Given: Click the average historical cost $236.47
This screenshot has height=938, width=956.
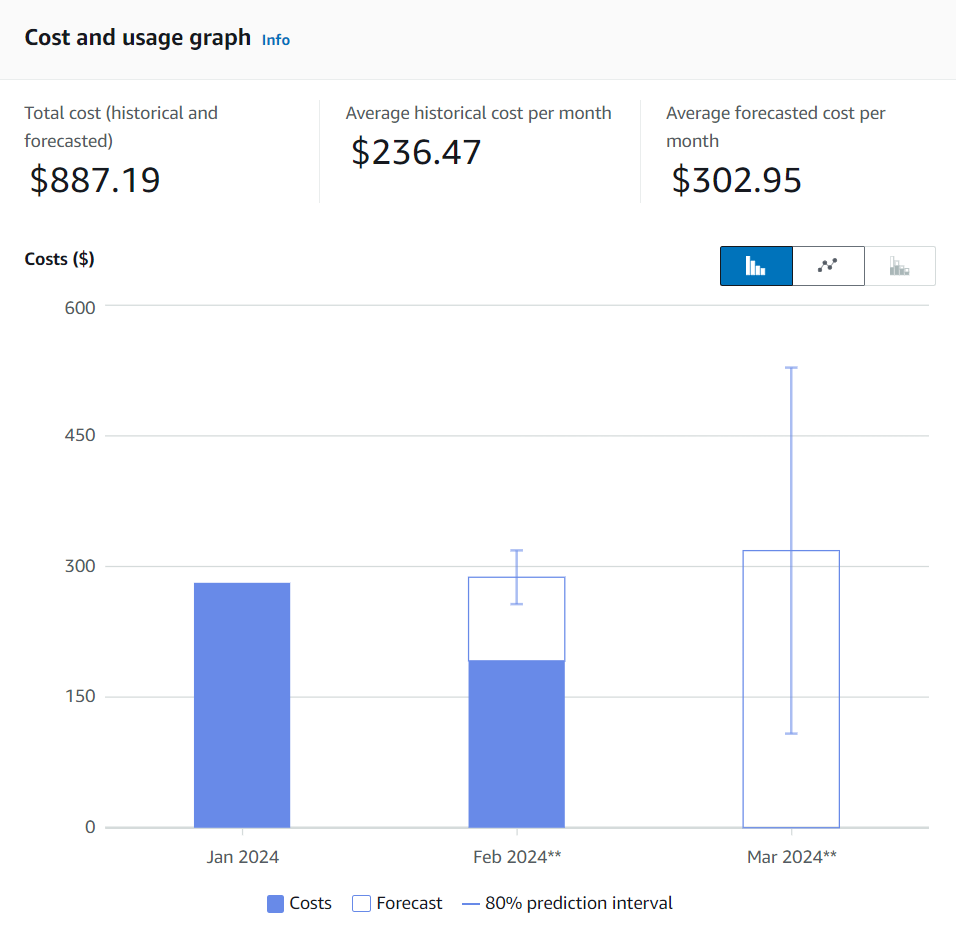Looking at the screenshot, I should (x=416, y=152).
